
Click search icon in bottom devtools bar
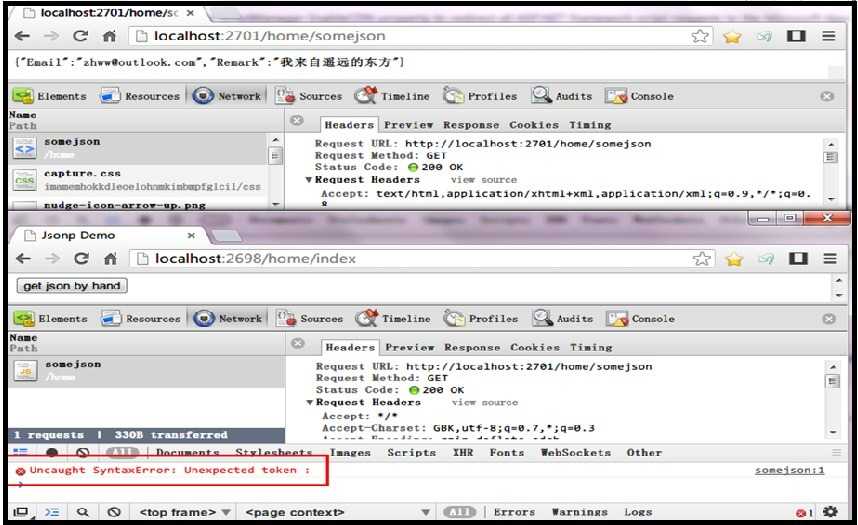83,512
